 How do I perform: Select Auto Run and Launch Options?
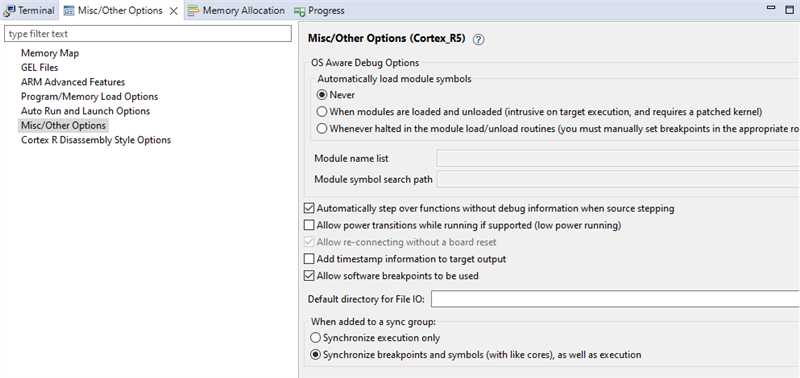point(85,111)
